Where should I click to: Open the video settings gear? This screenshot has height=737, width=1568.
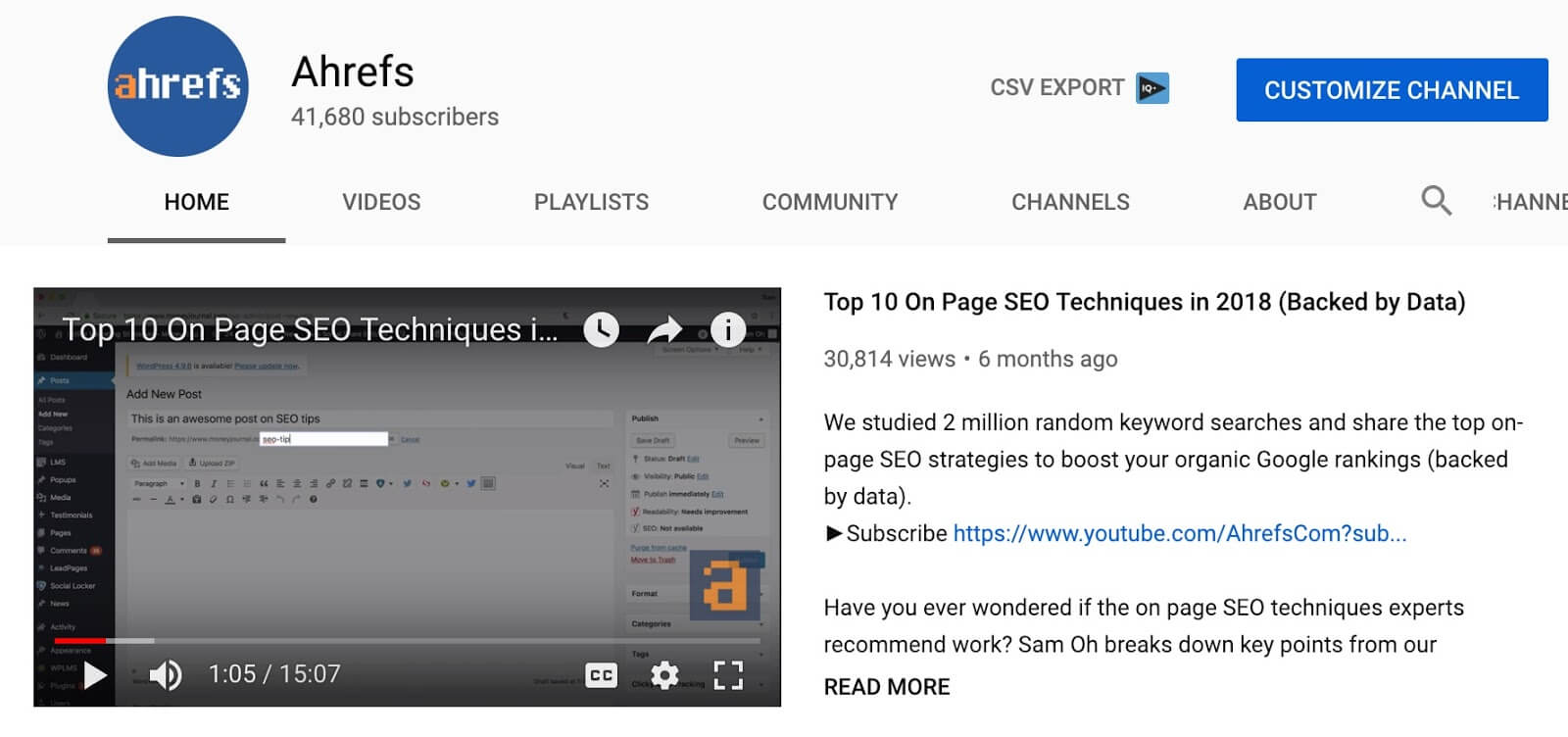tap(664, 674)
